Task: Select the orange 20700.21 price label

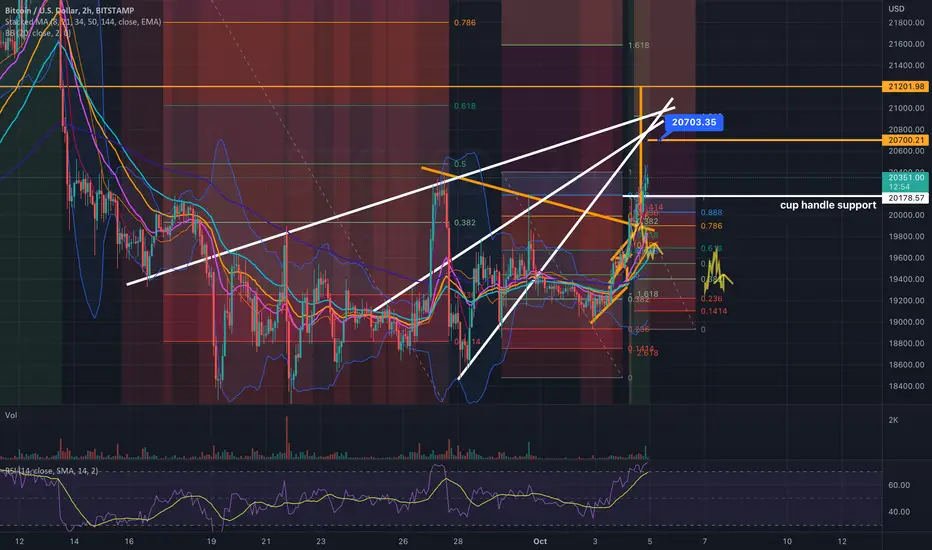Action: [x=906, y=140]
